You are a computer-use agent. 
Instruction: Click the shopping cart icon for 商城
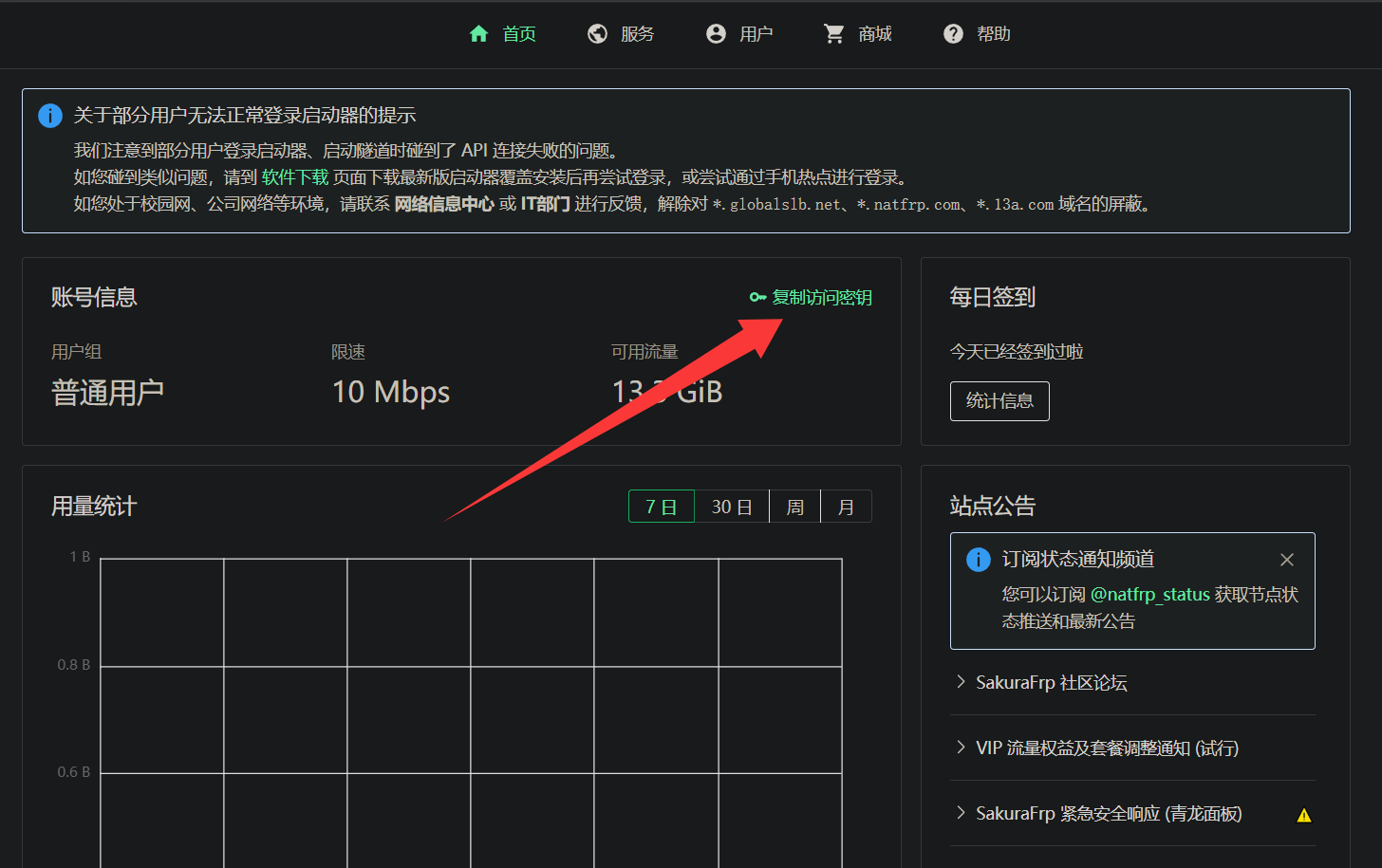click(834, 34)
